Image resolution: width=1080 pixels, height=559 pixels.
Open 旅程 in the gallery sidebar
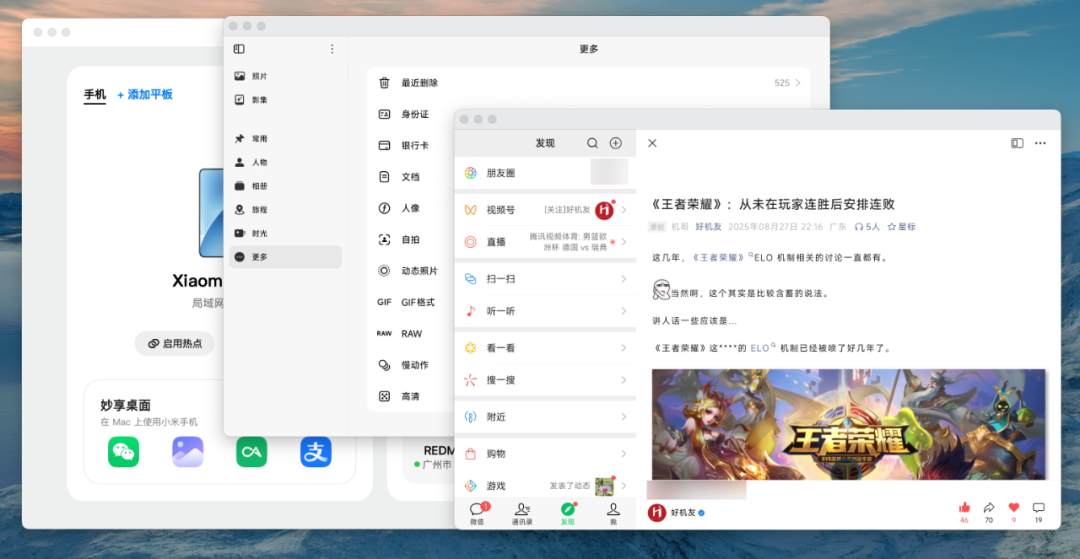coord(285,209)
